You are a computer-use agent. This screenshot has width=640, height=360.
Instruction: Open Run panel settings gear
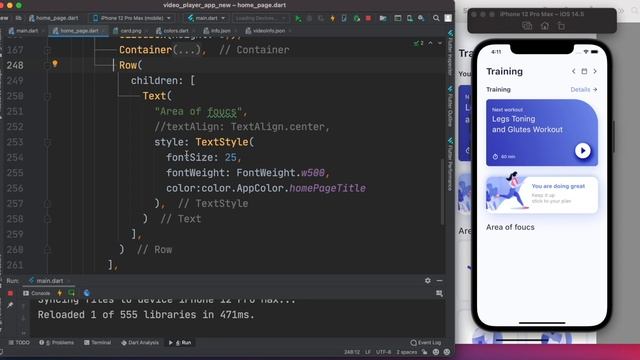pos(427,280)
